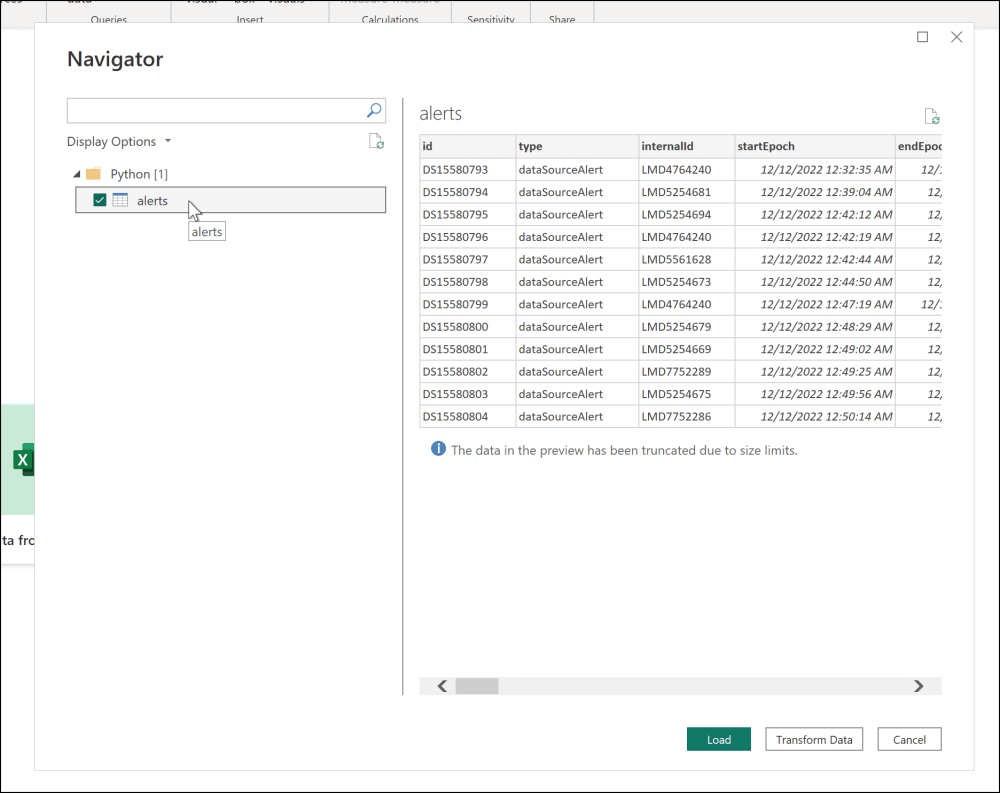
Task: Select the startEpoch column header
Action: (814, 146)
